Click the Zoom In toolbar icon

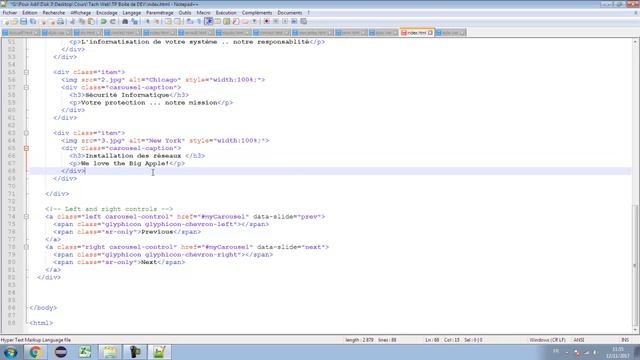click(147, 21)
